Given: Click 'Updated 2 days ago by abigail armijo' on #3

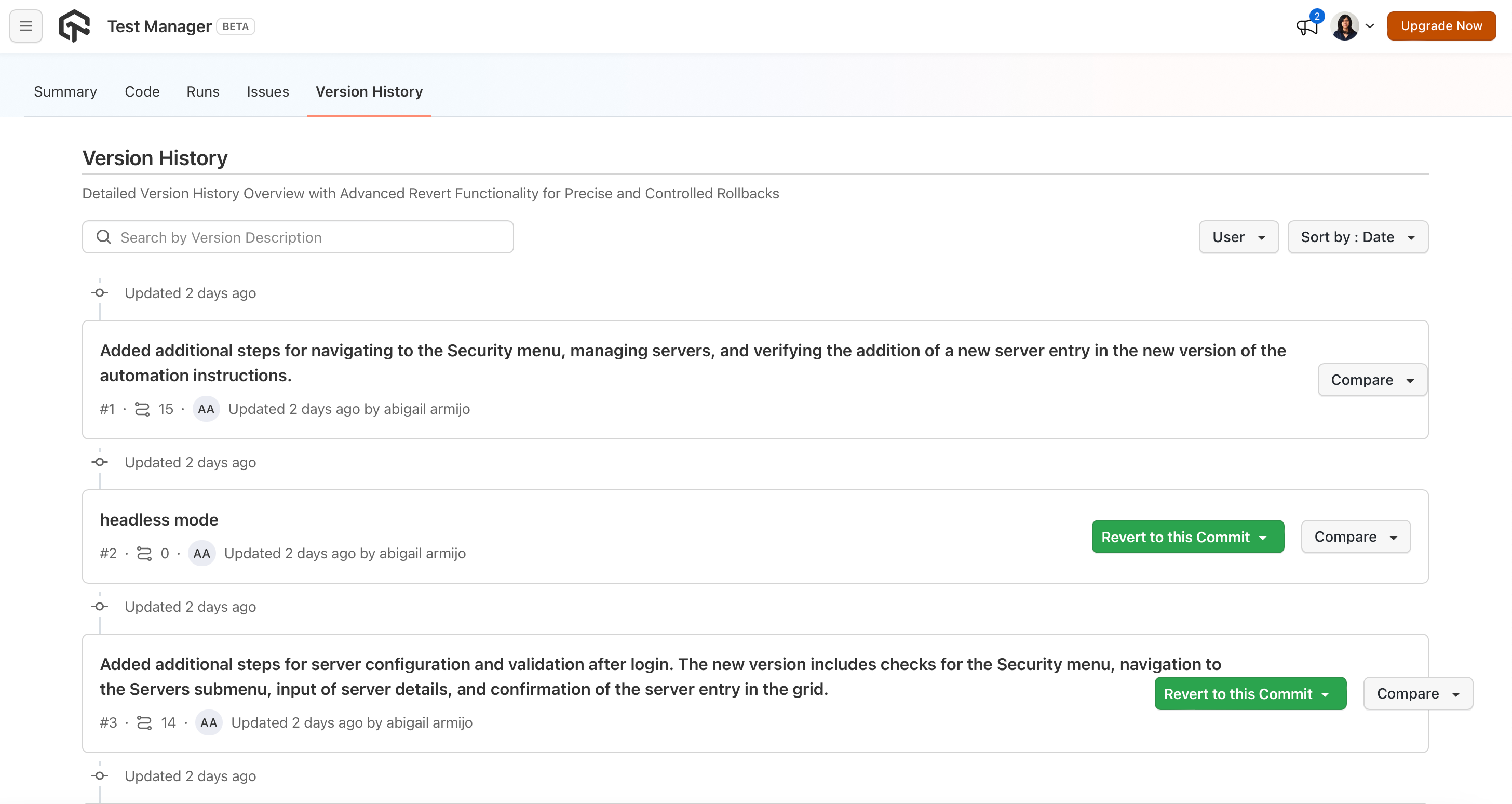Looking at the screenshot, I should coord(352,722).
